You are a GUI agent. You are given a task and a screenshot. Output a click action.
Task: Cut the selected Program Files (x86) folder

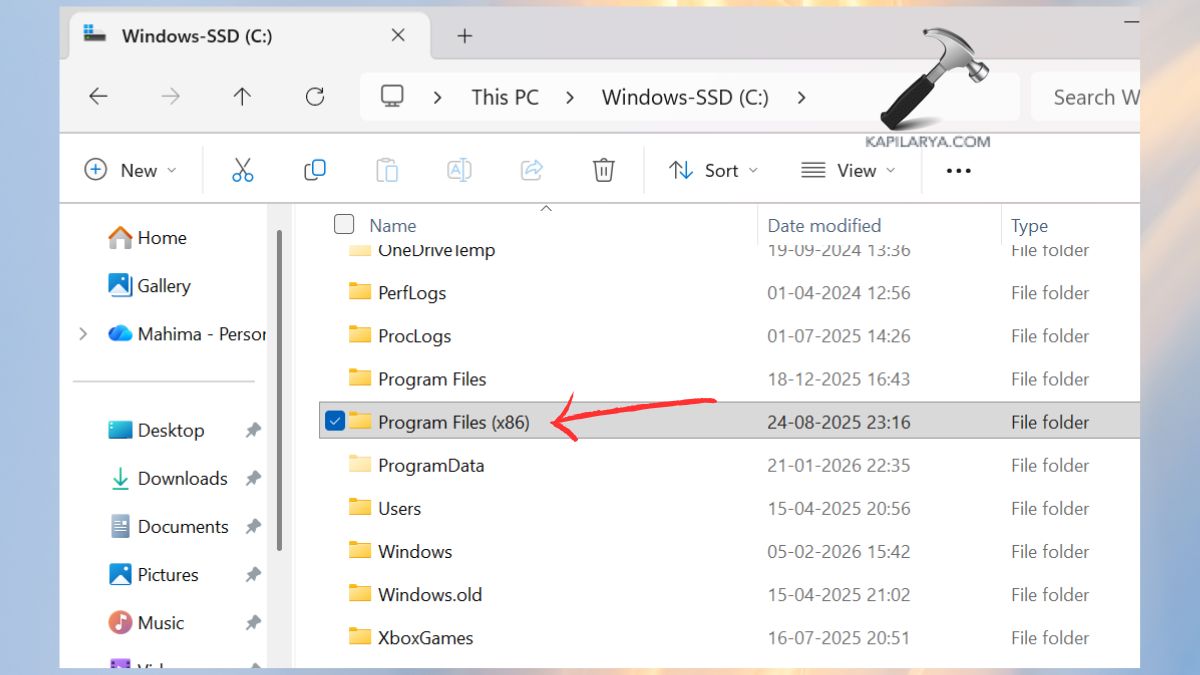(x=243, y=170)
